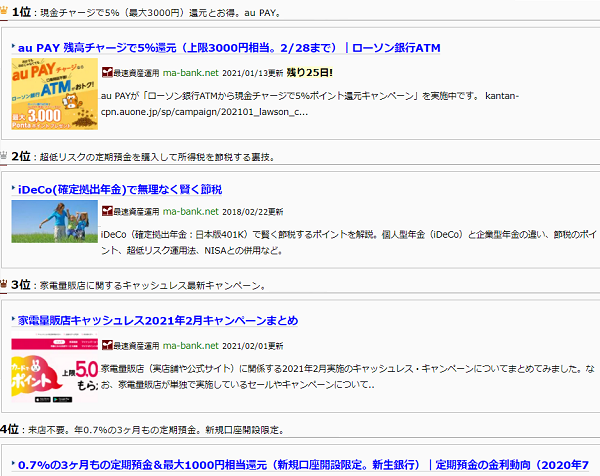This screenshot has height=476, width=600.
Task: Click the site favicon in the au PAY entry
Action: (107, 72)
